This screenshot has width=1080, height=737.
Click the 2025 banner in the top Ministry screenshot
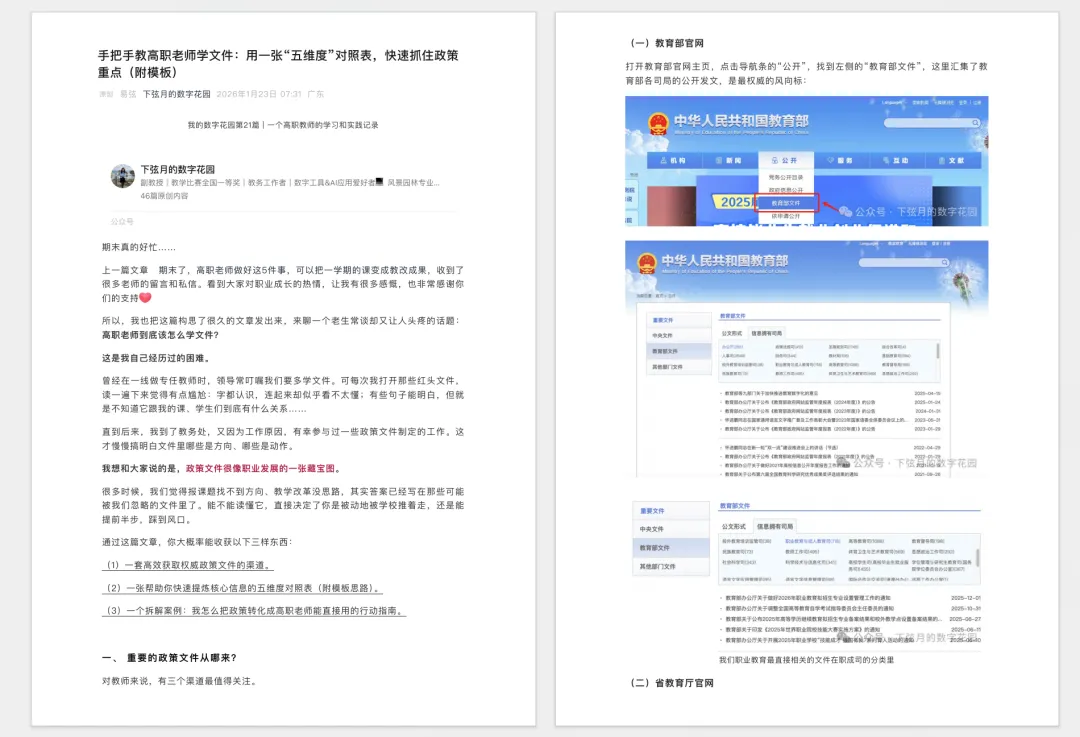point(734,202)
